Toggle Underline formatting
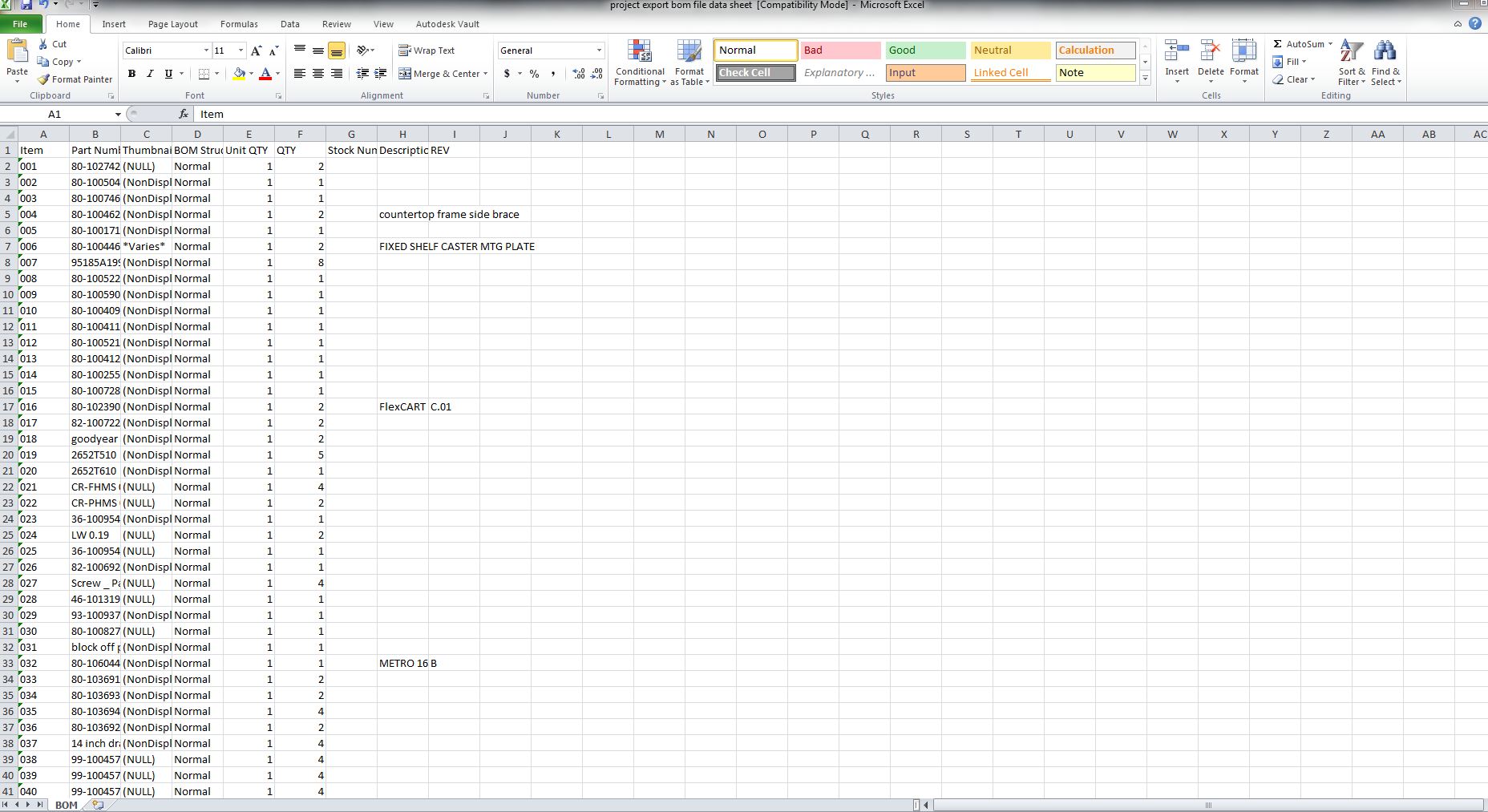Image resolution: width=1488 pixels, height=812 pixels. [168, 74]
